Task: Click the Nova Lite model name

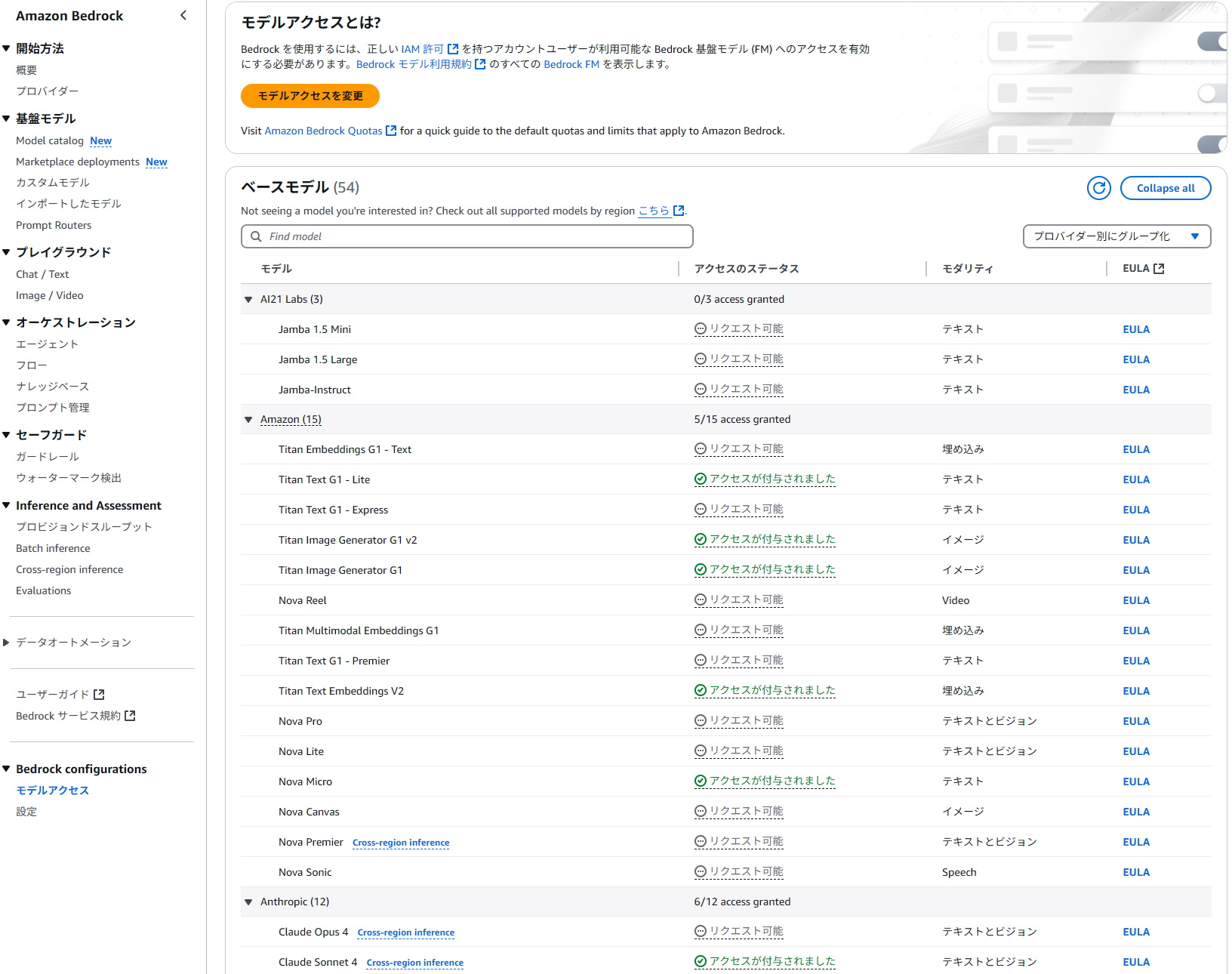Action: pyautogui.click(x=301, y=751)
